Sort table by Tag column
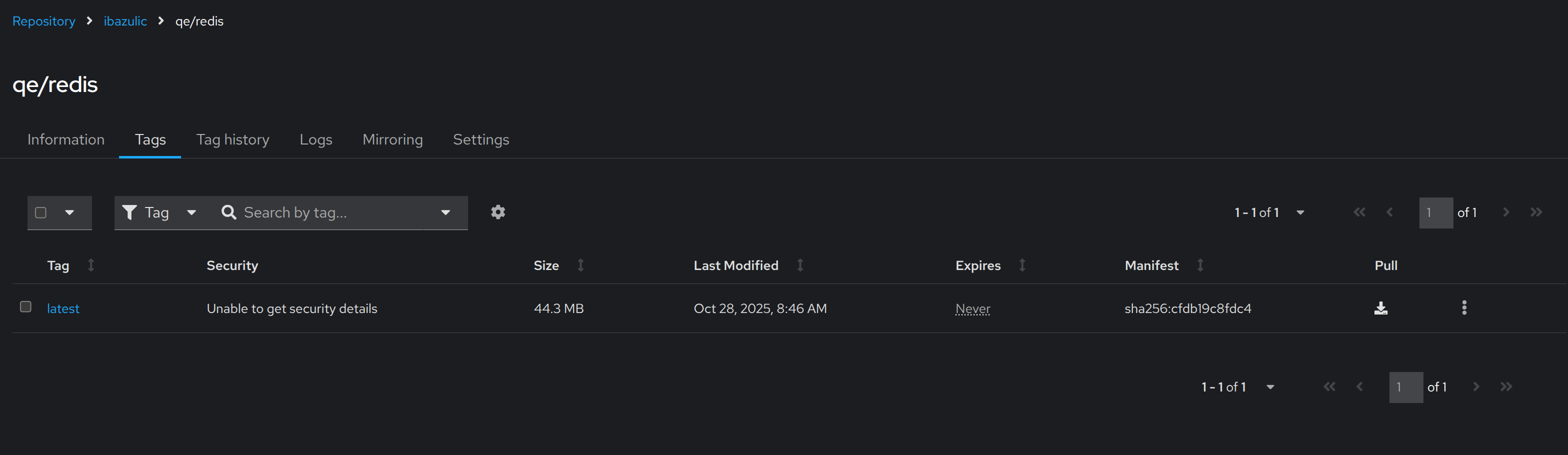The height and width of the screenshot is (455, 1568). point(91,265)
